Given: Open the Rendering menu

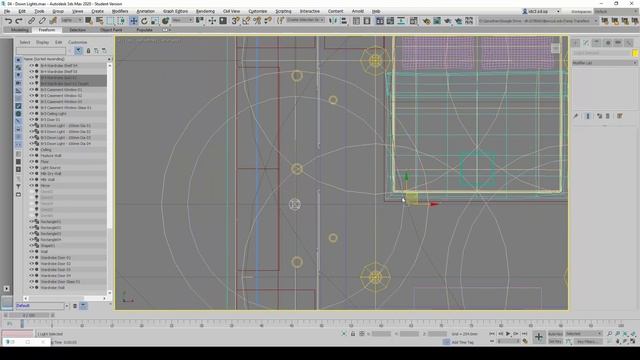Looking at the screenshot, I should point(205,11).
